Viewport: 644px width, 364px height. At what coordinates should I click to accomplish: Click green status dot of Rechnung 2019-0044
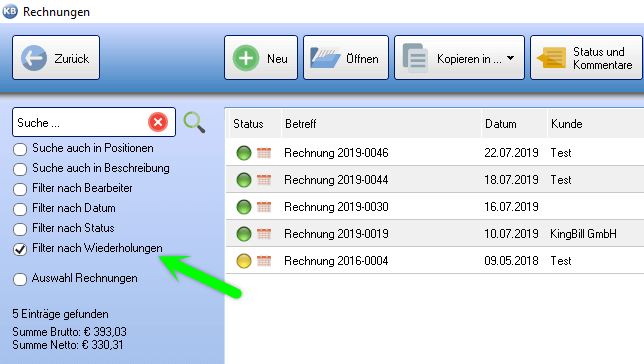[244, 180]
